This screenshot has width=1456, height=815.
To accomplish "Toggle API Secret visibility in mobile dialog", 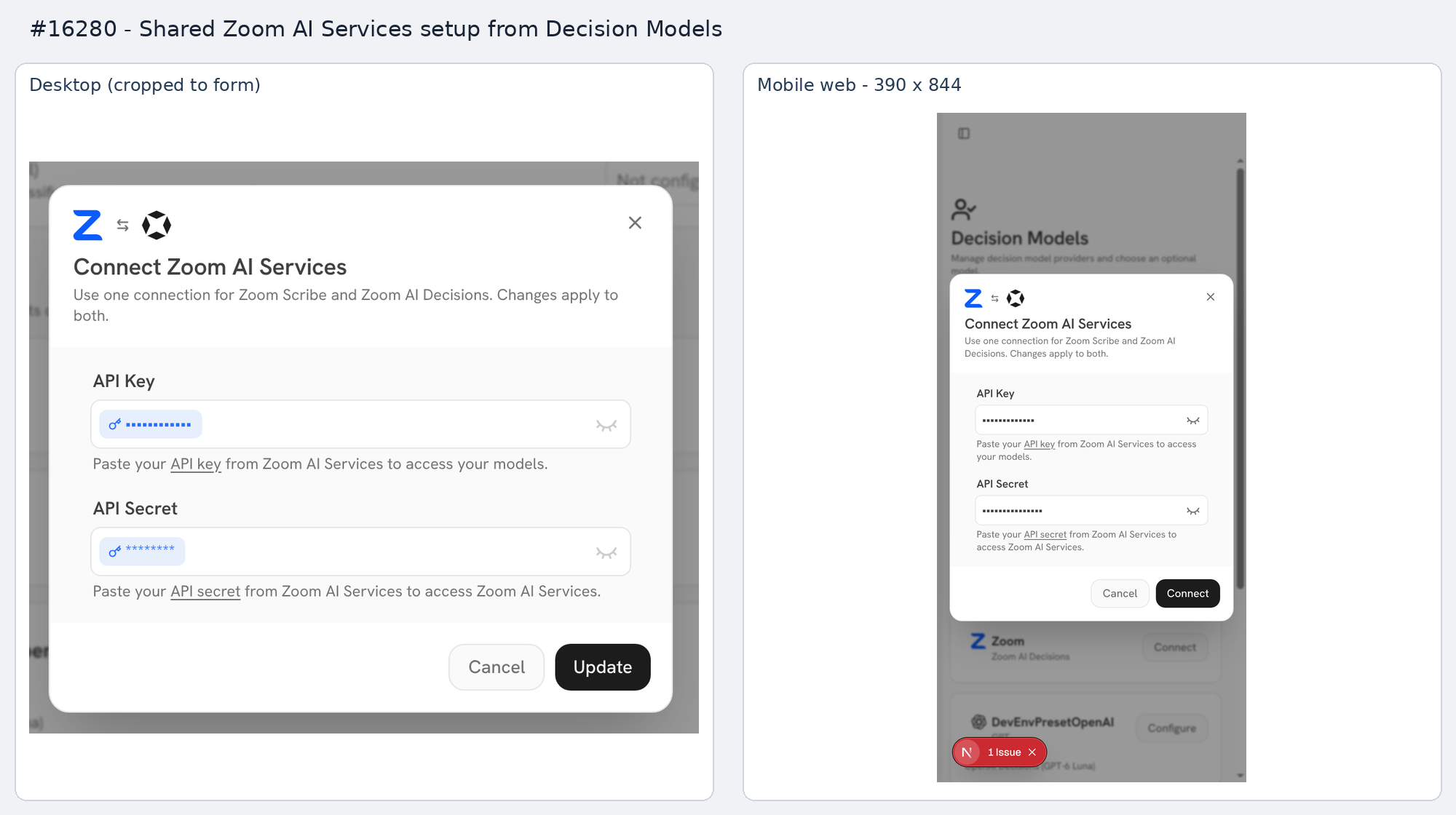I will (x=1192, y=511).
